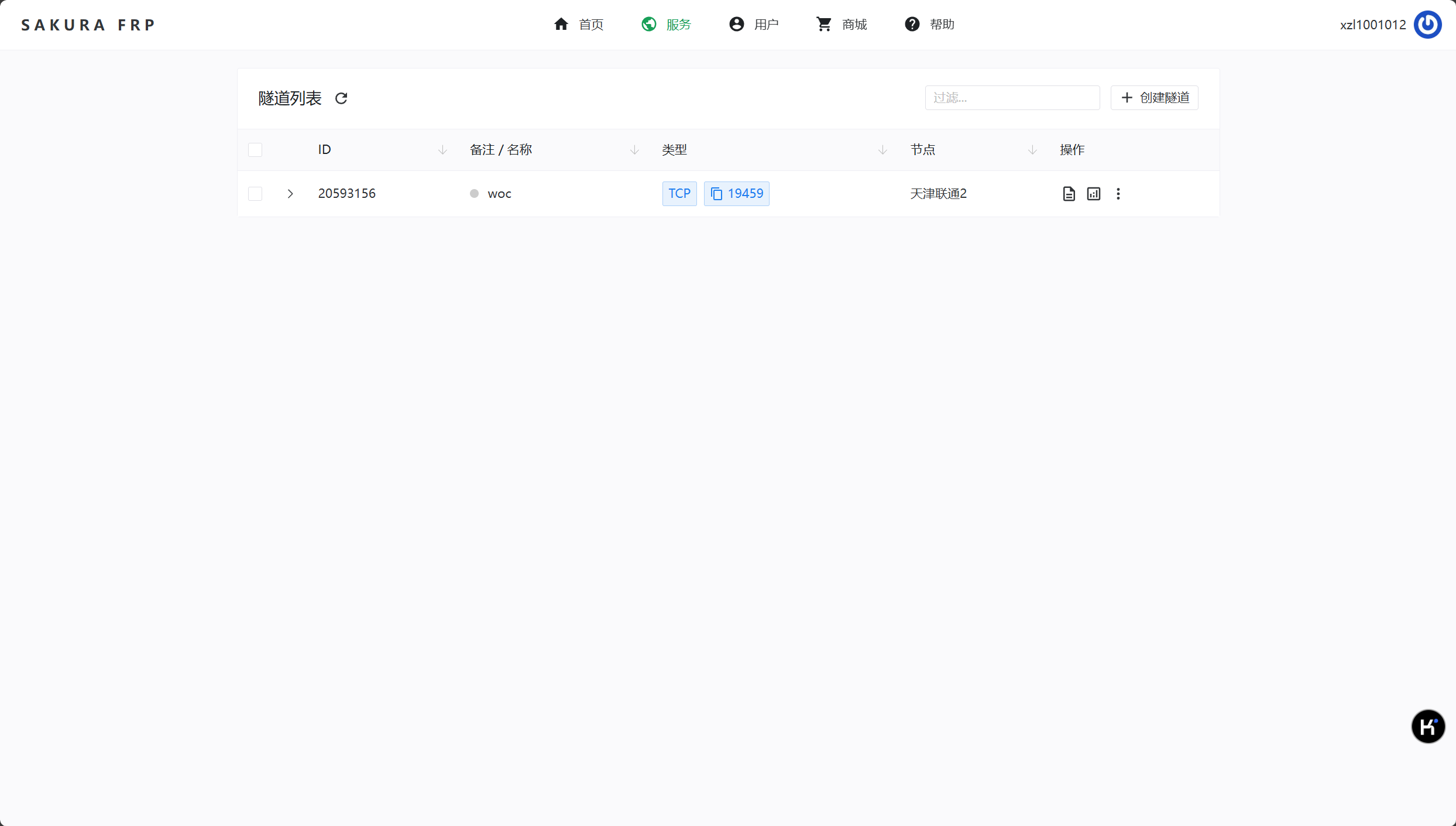Open the 服务 menu
The image size is (1456, 826).
(x=667, y=25)
